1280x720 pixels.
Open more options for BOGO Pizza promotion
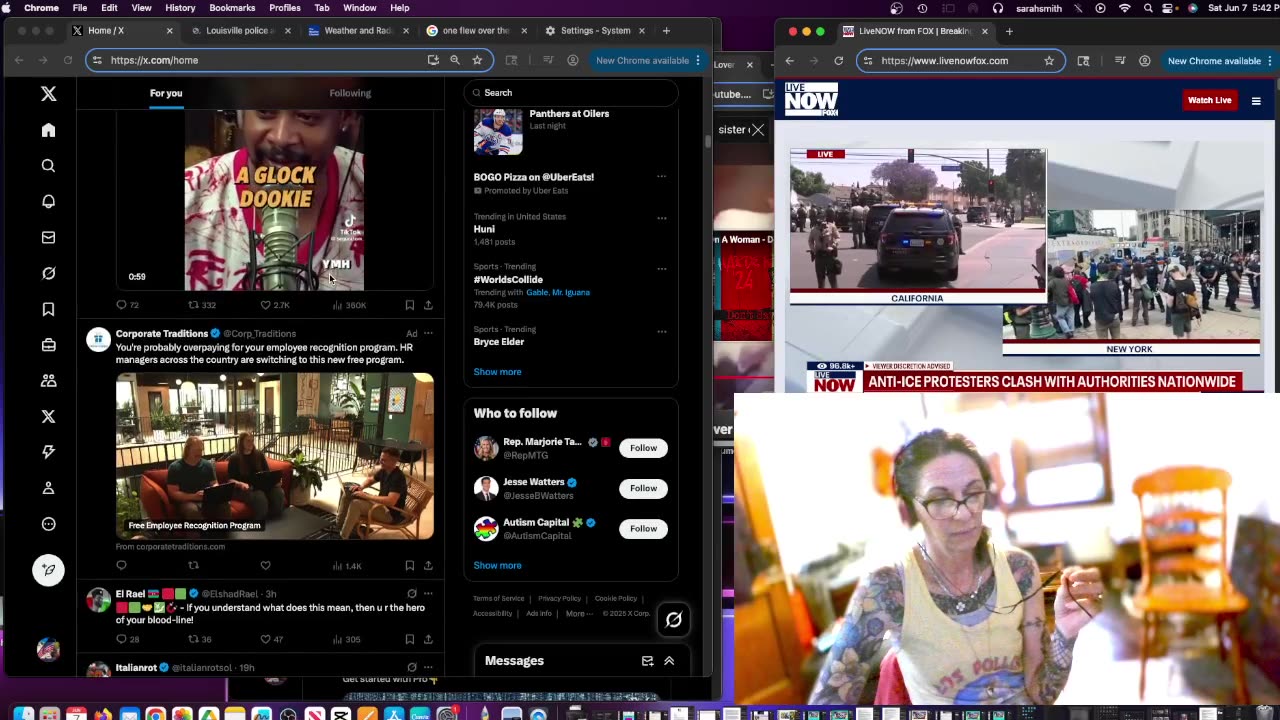pyautogui.click(x=661, y=177)
